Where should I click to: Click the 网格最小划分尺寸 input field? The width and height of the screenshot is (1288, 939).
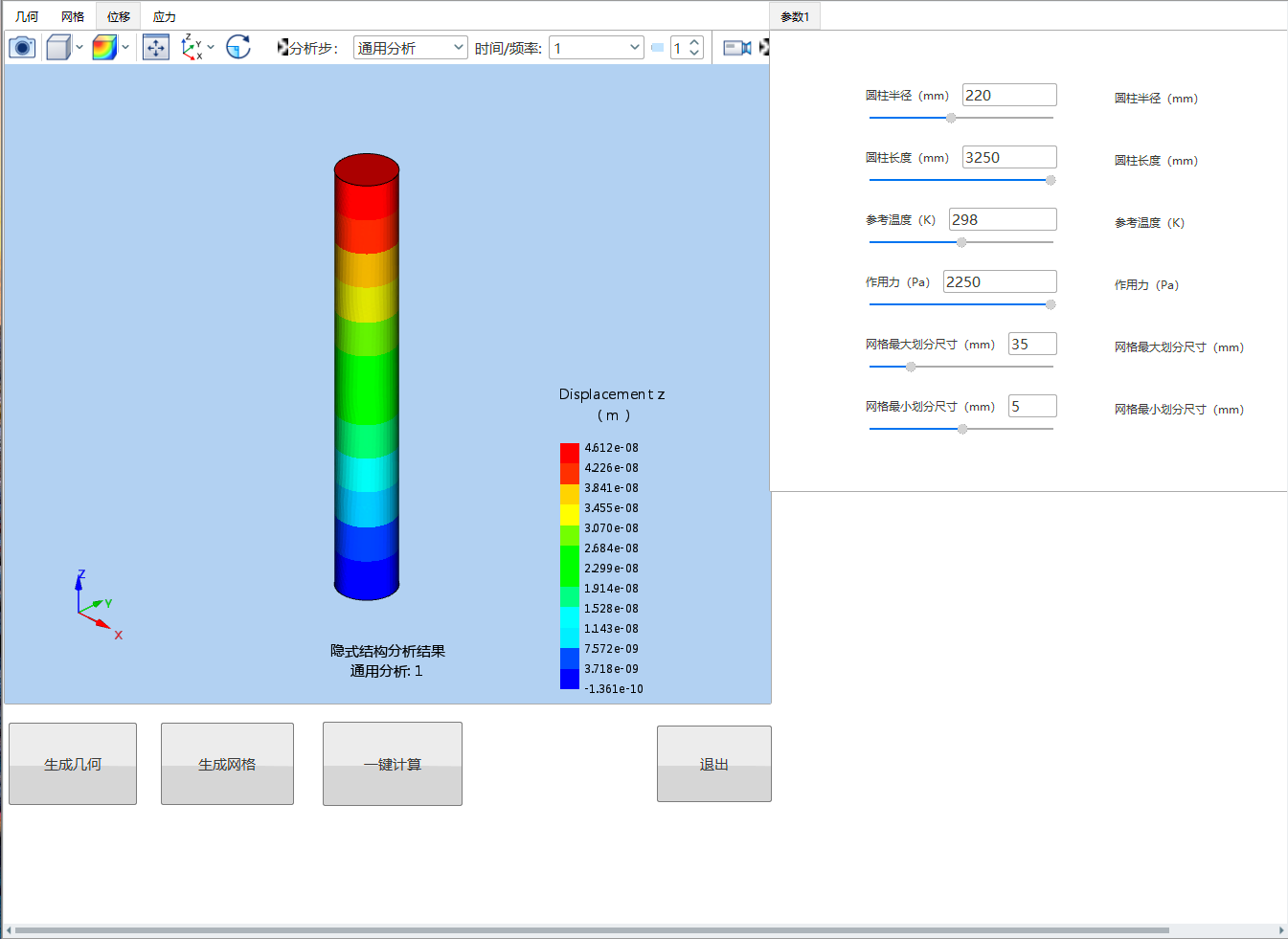1033,406
